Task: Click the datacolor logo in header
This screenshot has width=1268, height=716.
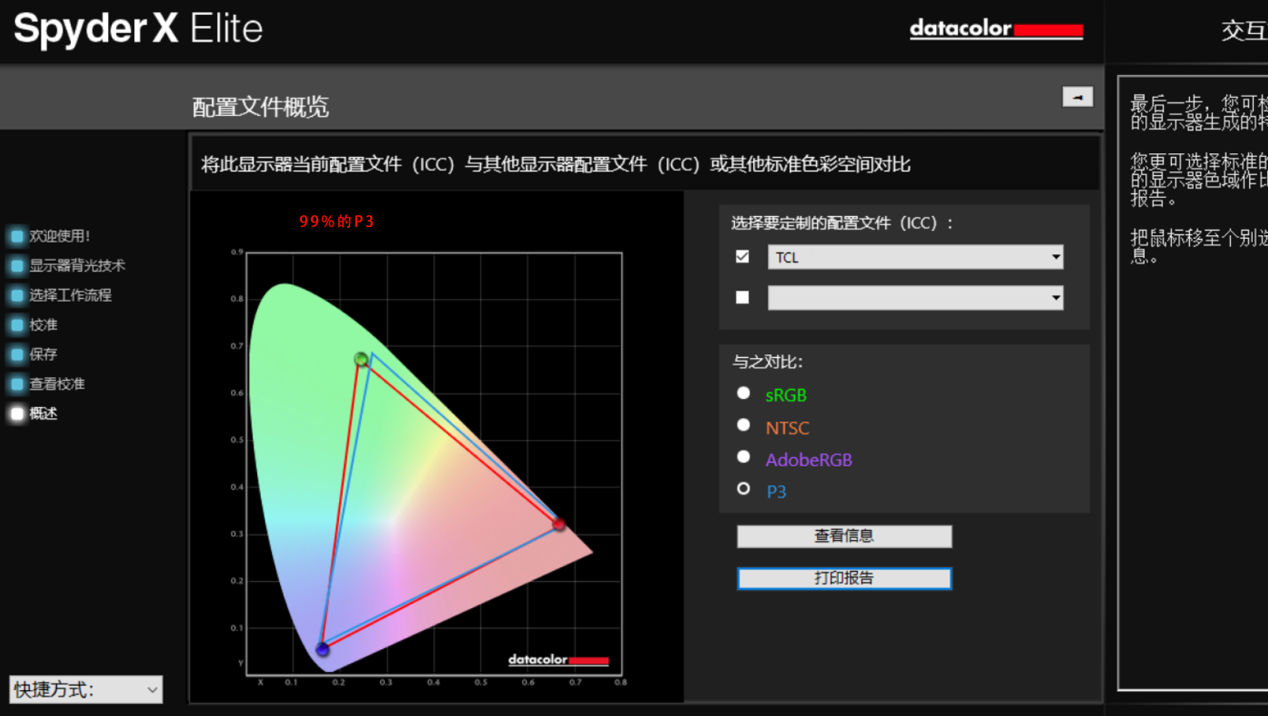Action: coord(996,29)
